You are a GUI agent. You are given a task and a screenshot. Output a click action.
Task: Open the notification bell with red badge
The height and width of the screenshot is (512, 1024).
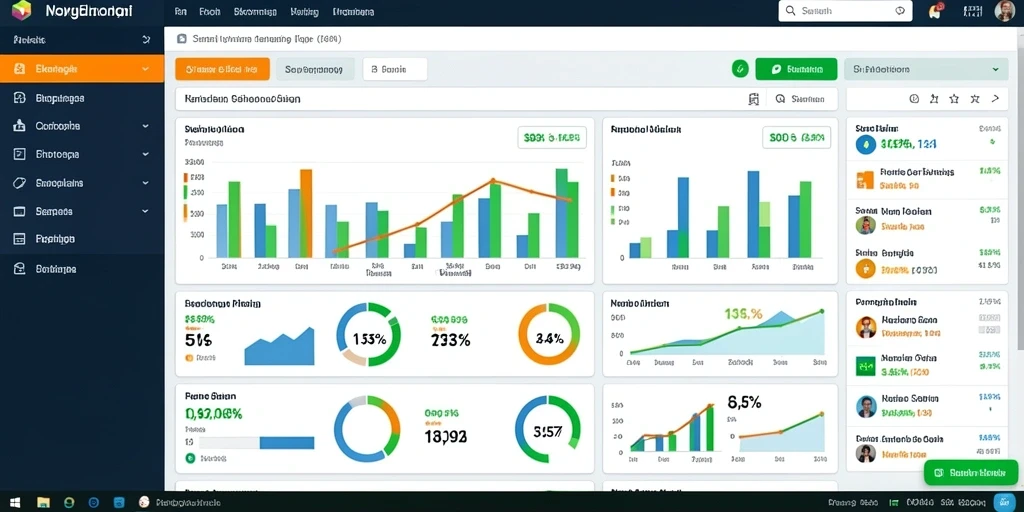point(935,10)
